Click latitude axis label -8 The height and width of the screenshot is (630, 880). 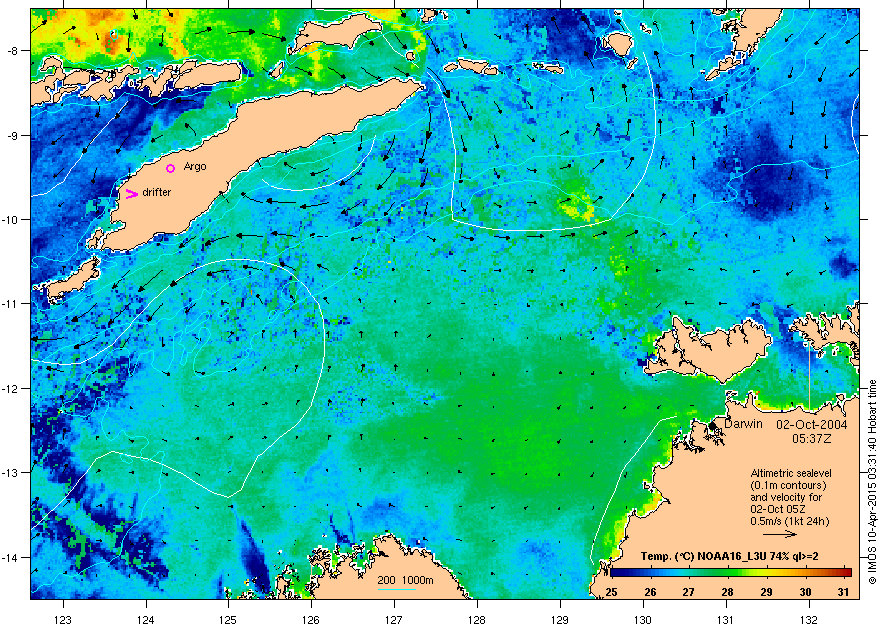click(12, 50)
